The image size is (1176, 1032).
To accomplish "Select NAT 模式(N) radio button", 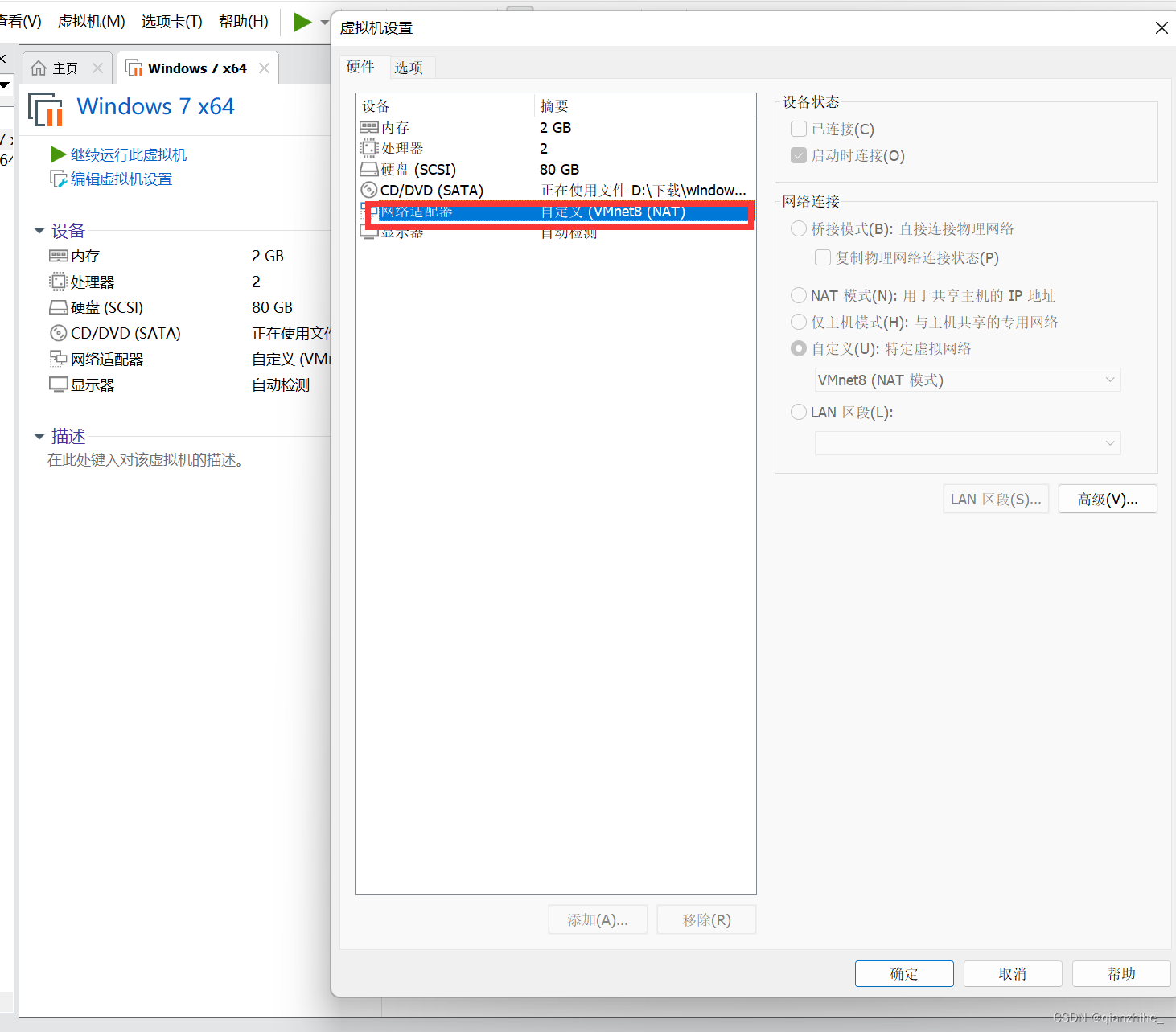I will point(799,295).
